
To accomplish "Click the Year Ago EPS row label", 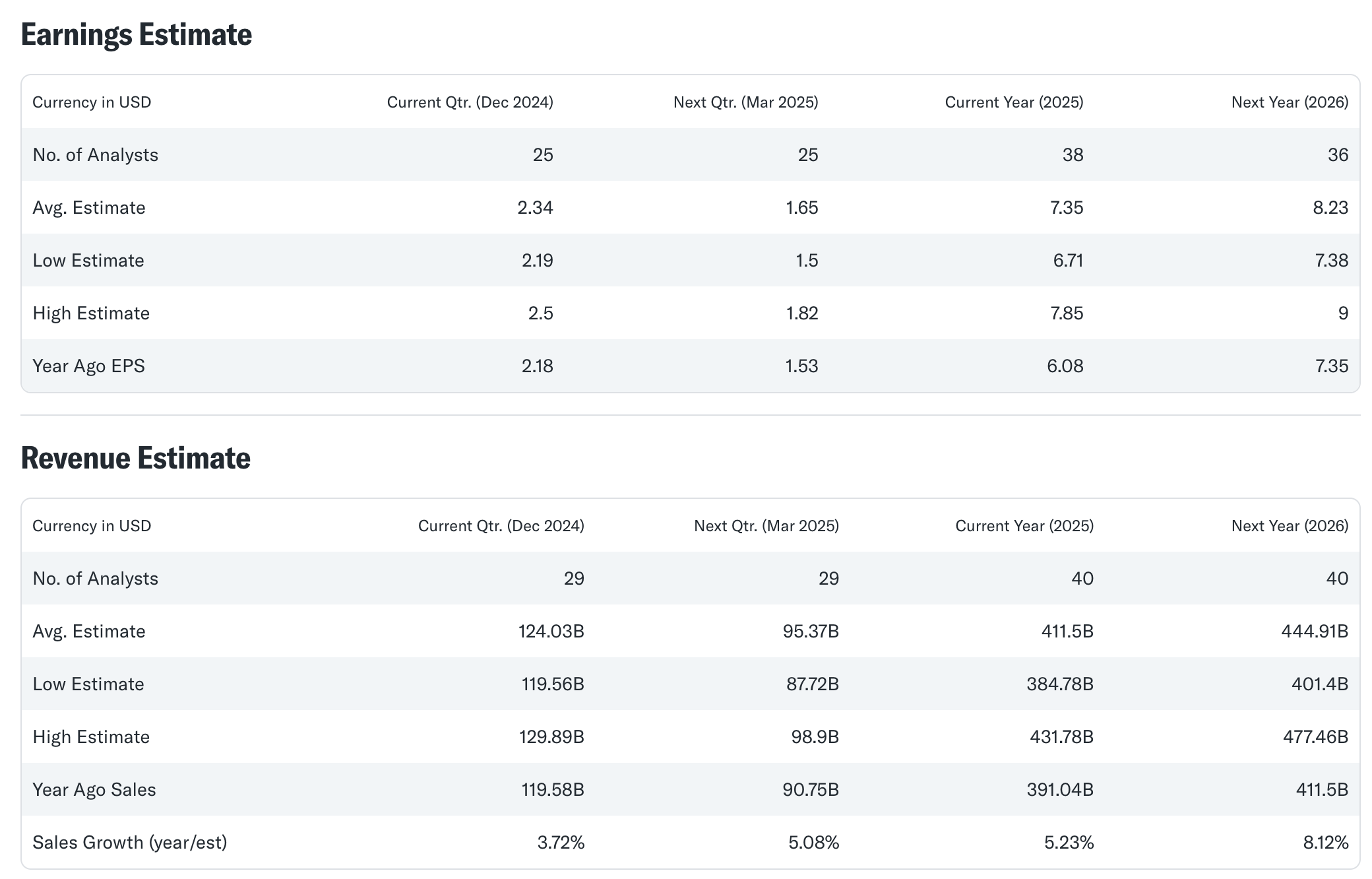I will (x=88, y=366).
